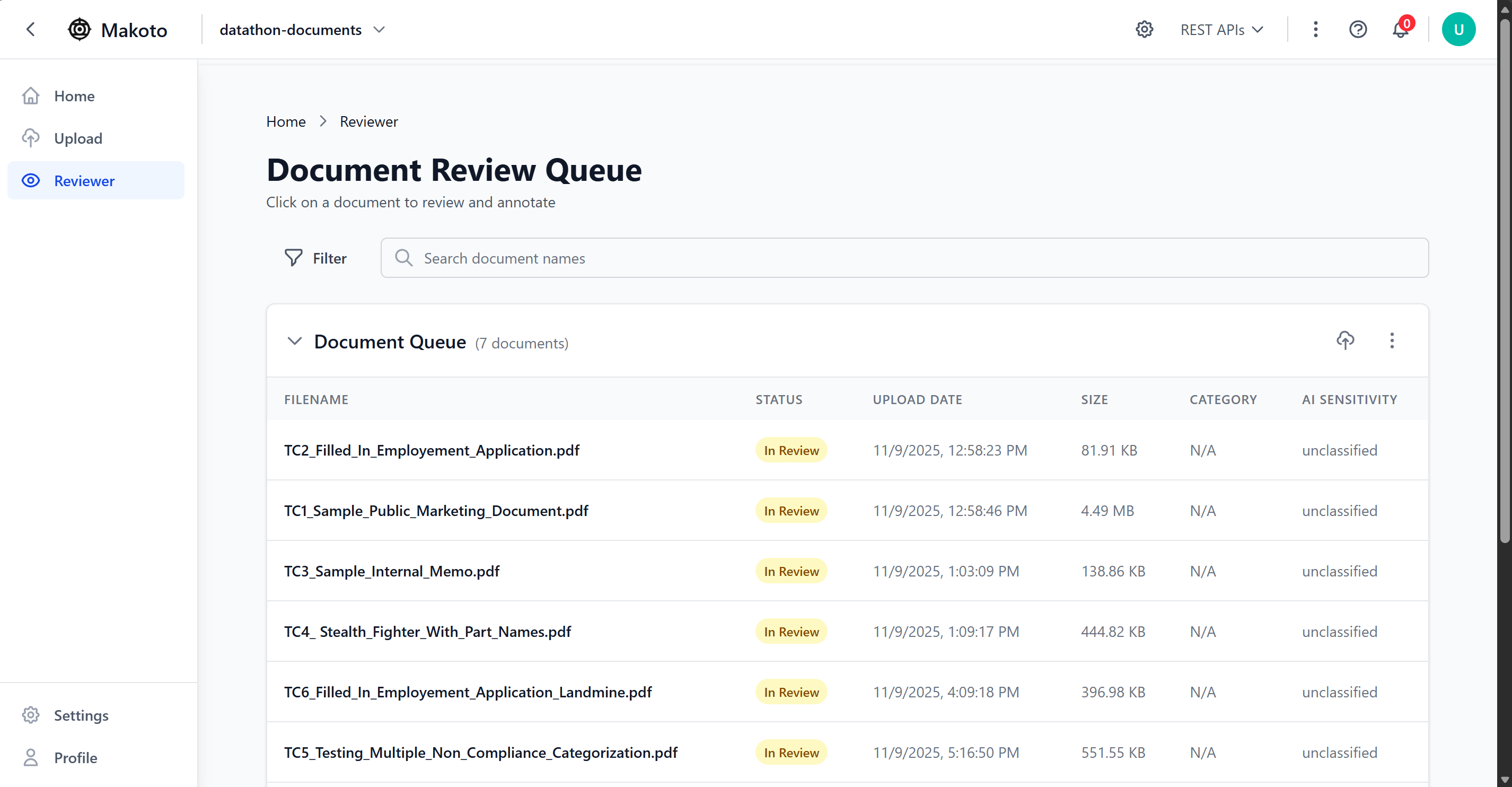The width and height of the screenshot is (1512, 787).
Task: Open Settings in the sidebar
Action: click(x=81, y=715)
